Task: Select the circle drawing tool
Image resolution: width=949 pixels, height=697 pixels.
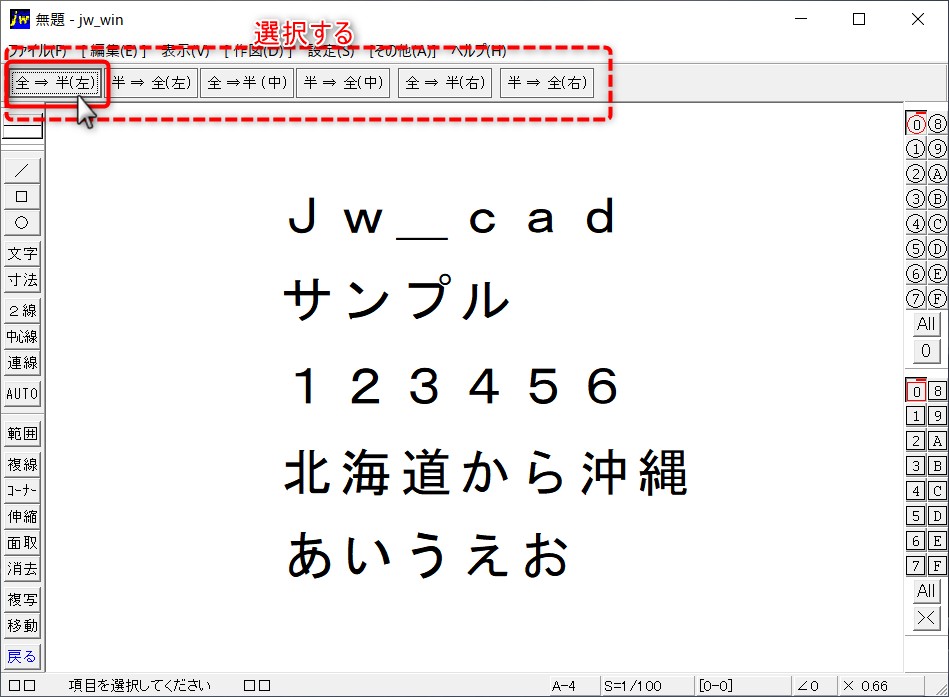Action: [x=22, y=223]
